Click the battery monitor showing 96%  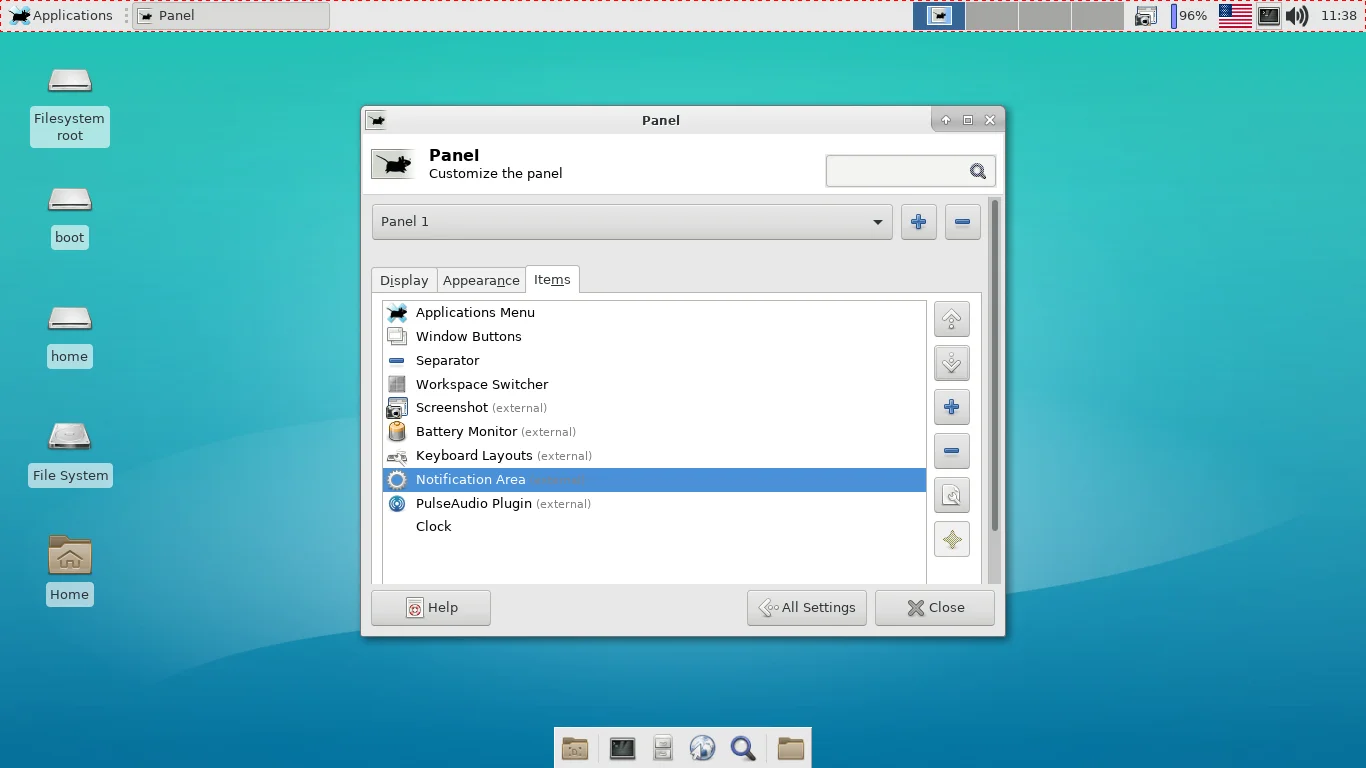(1190, 16)
